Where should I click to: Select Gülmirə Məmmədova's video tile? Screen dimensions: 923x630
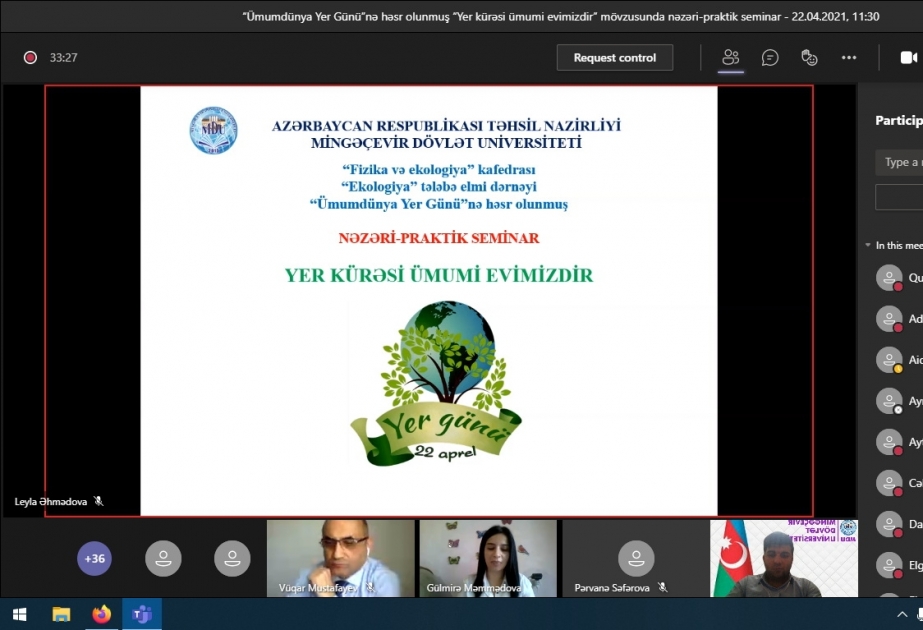[488, 558]
